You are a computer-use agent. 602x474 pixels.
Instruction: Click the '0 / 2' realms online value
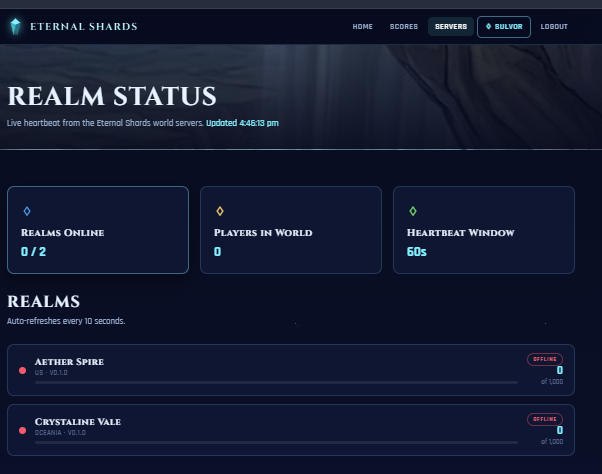point(33,252)
